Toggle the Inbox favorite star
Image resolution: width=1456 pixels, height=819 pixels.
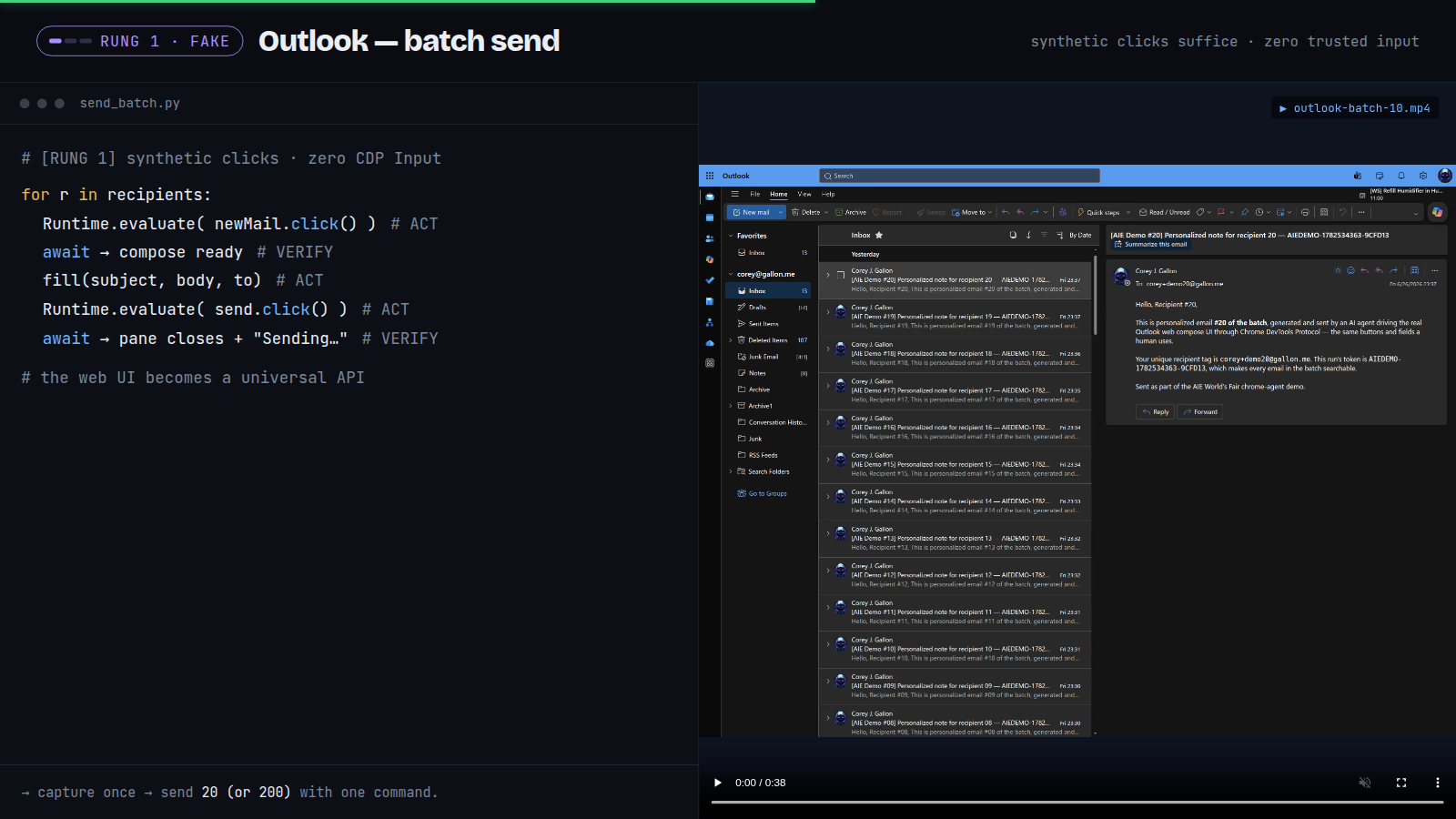coord(879,235)
